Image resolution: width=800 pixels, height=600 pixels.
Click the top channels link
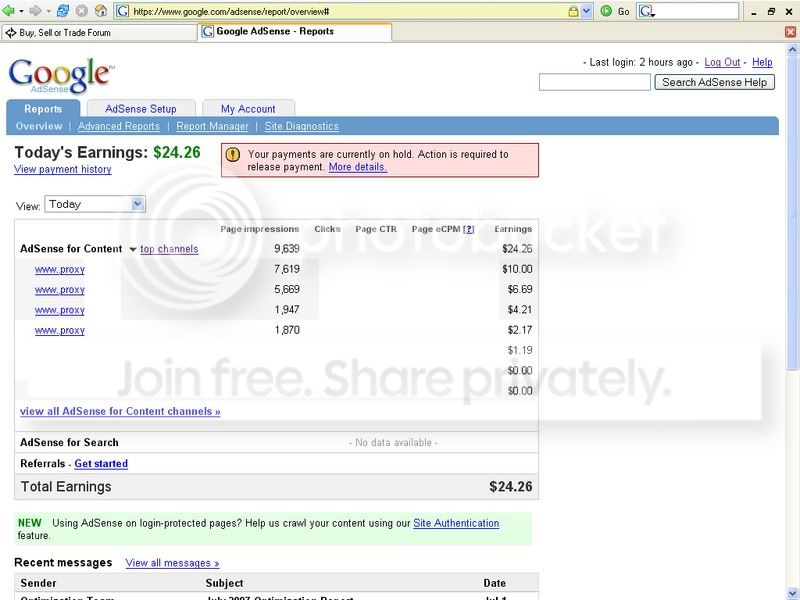tap(169, 249)
